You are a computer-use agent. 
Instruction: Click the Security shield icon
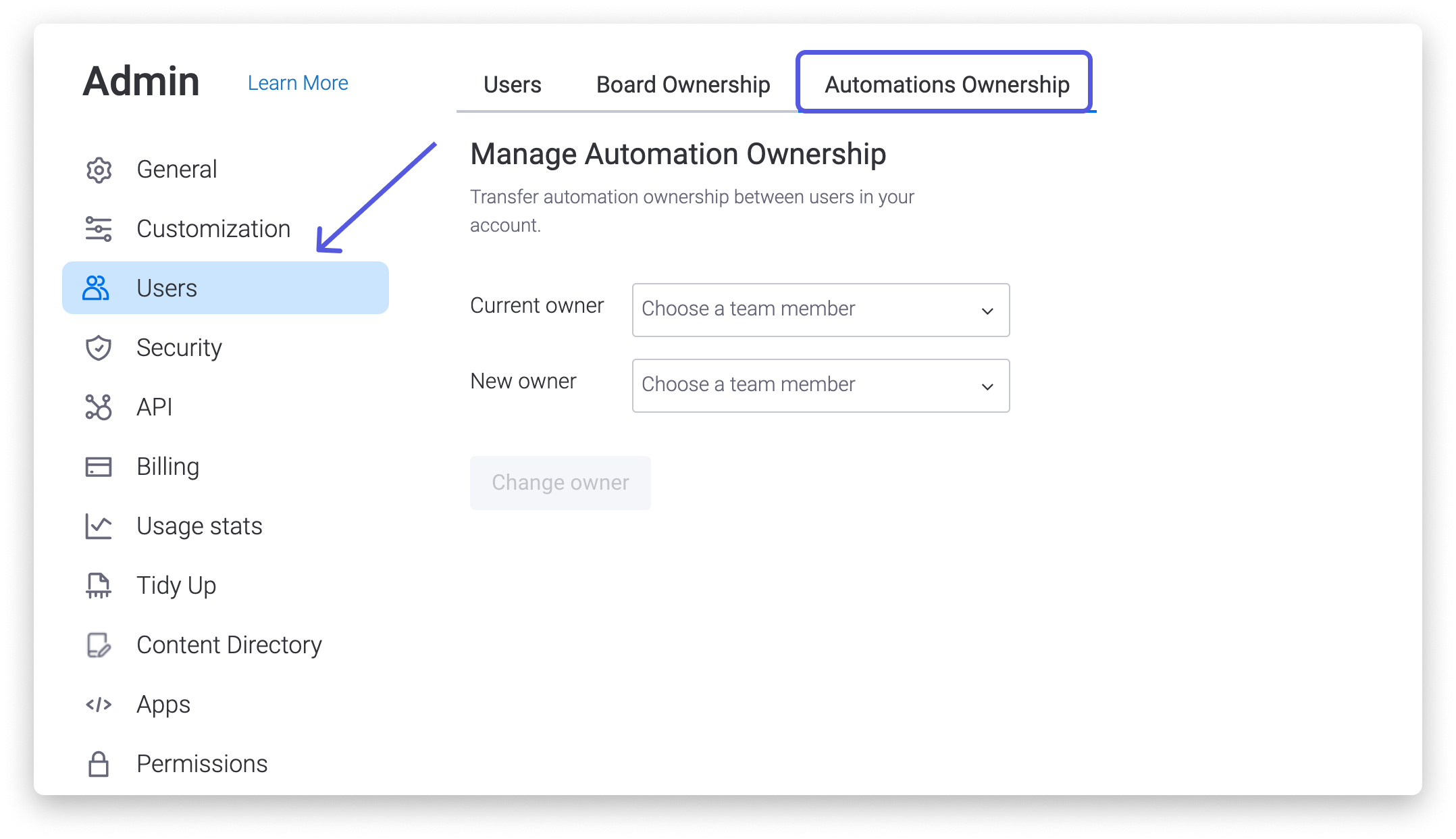coord(99,348)
